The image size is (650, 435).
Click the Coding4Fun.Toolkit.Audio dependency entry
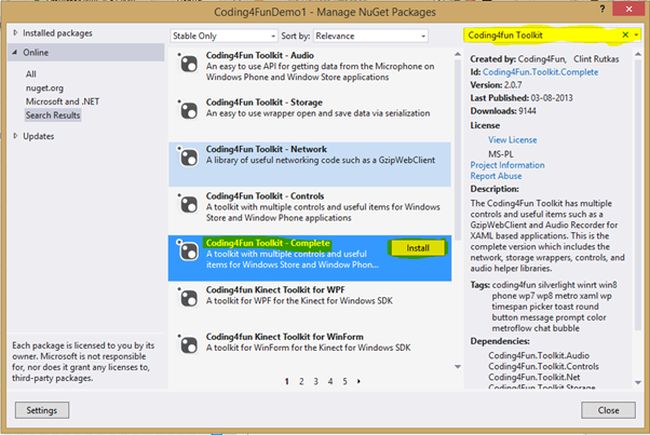(539, 355)
